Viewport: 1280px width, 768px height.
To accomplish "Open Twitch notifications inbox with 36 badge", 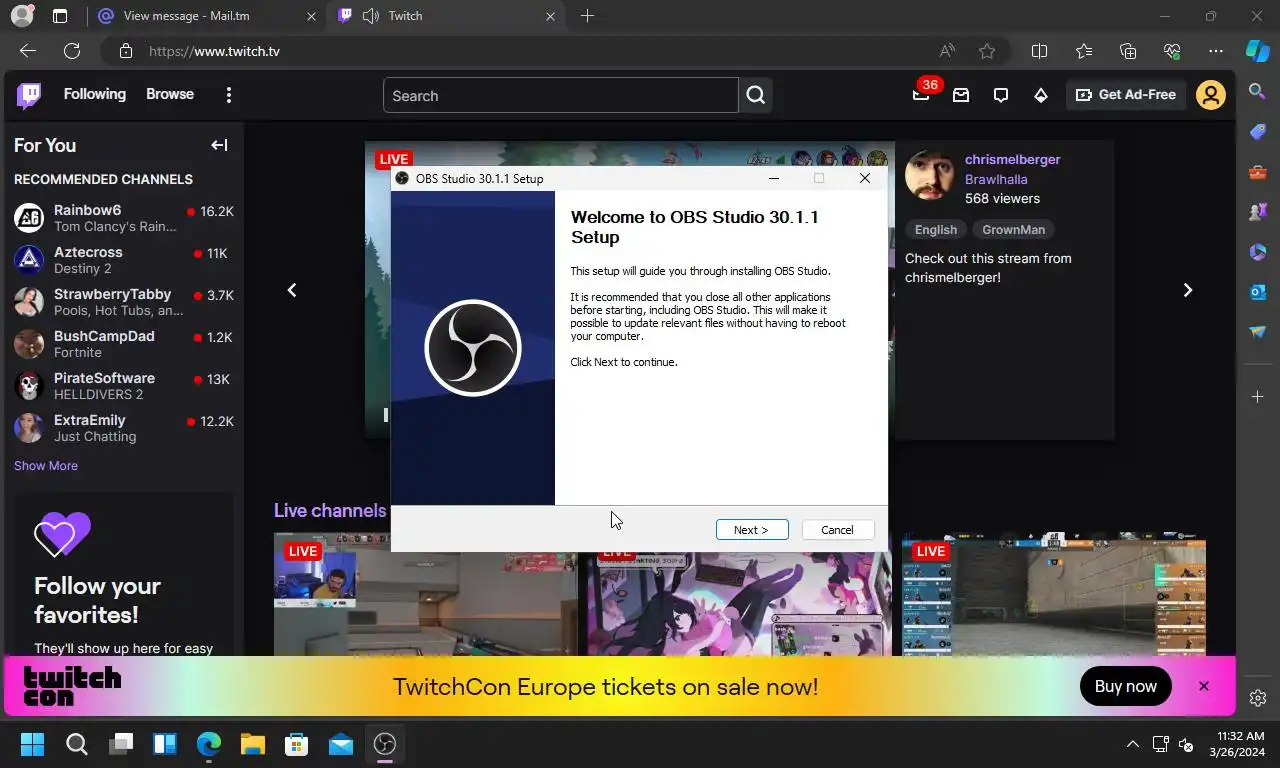I will point(921,95).
